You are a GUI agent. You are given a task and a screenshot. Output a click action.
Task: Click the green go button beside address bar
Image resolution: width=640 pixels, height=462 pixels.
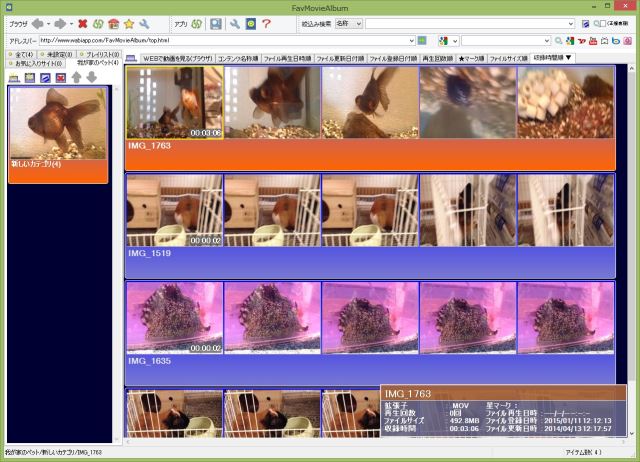click(422, 40)
